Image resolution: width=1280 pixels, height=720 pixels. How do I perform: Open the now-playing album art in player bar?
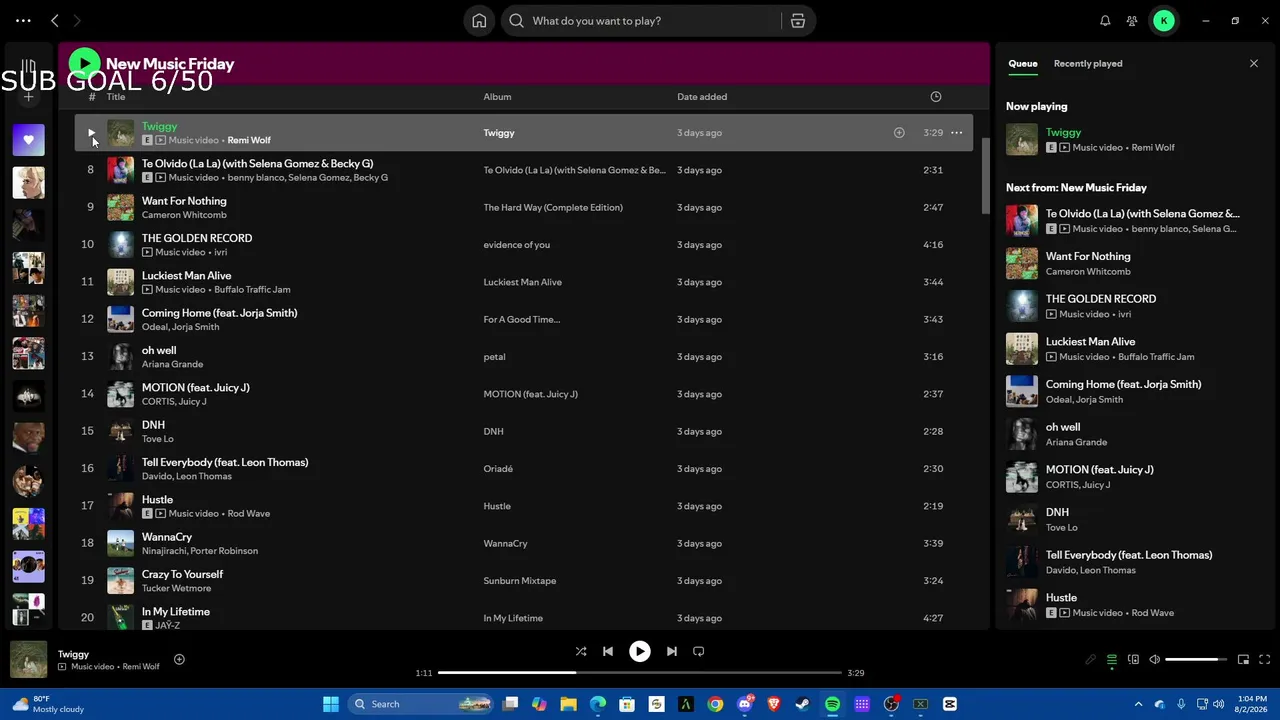[x=28, y=660]
